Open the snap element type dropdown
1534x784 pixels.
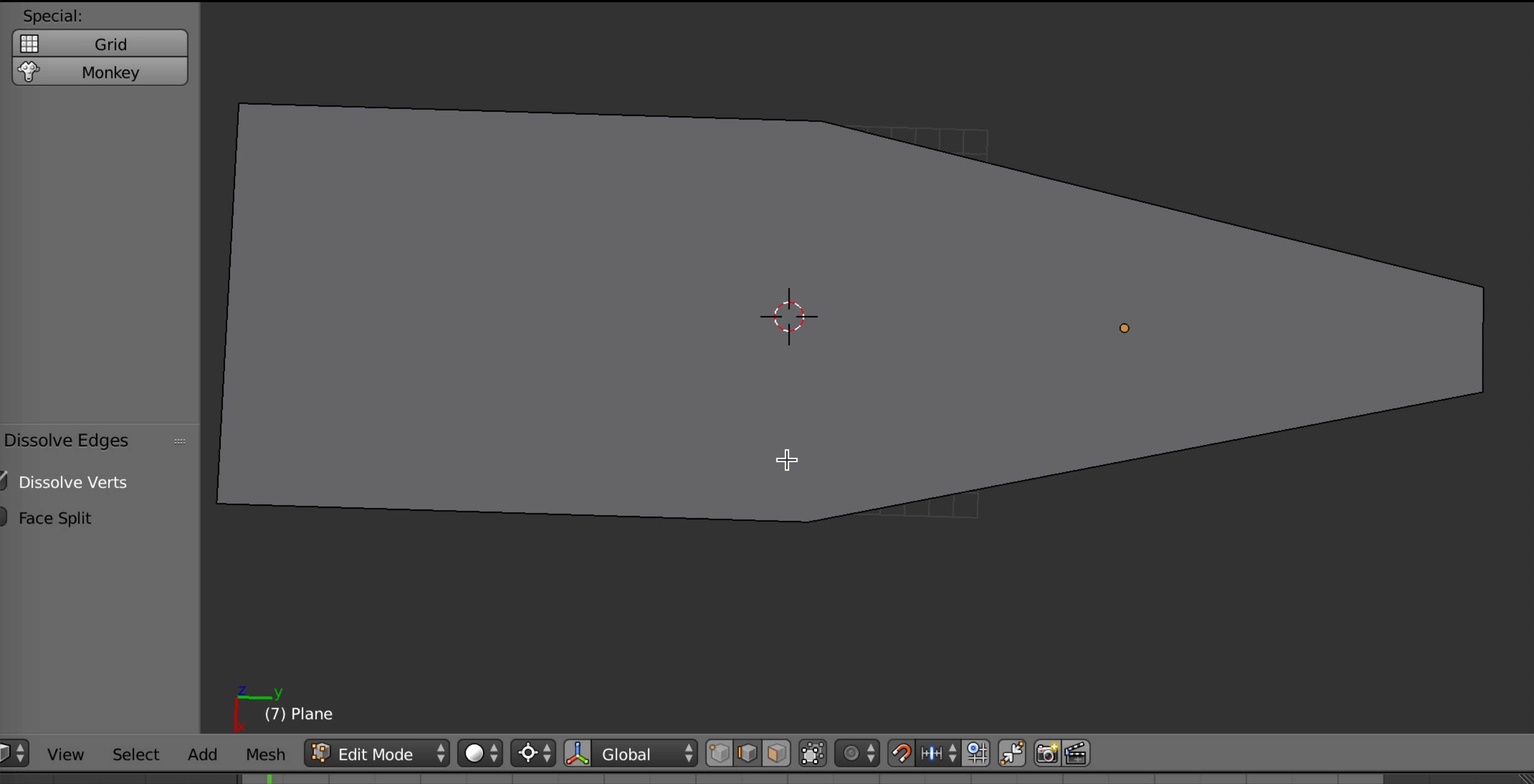(x=938, y=754)
